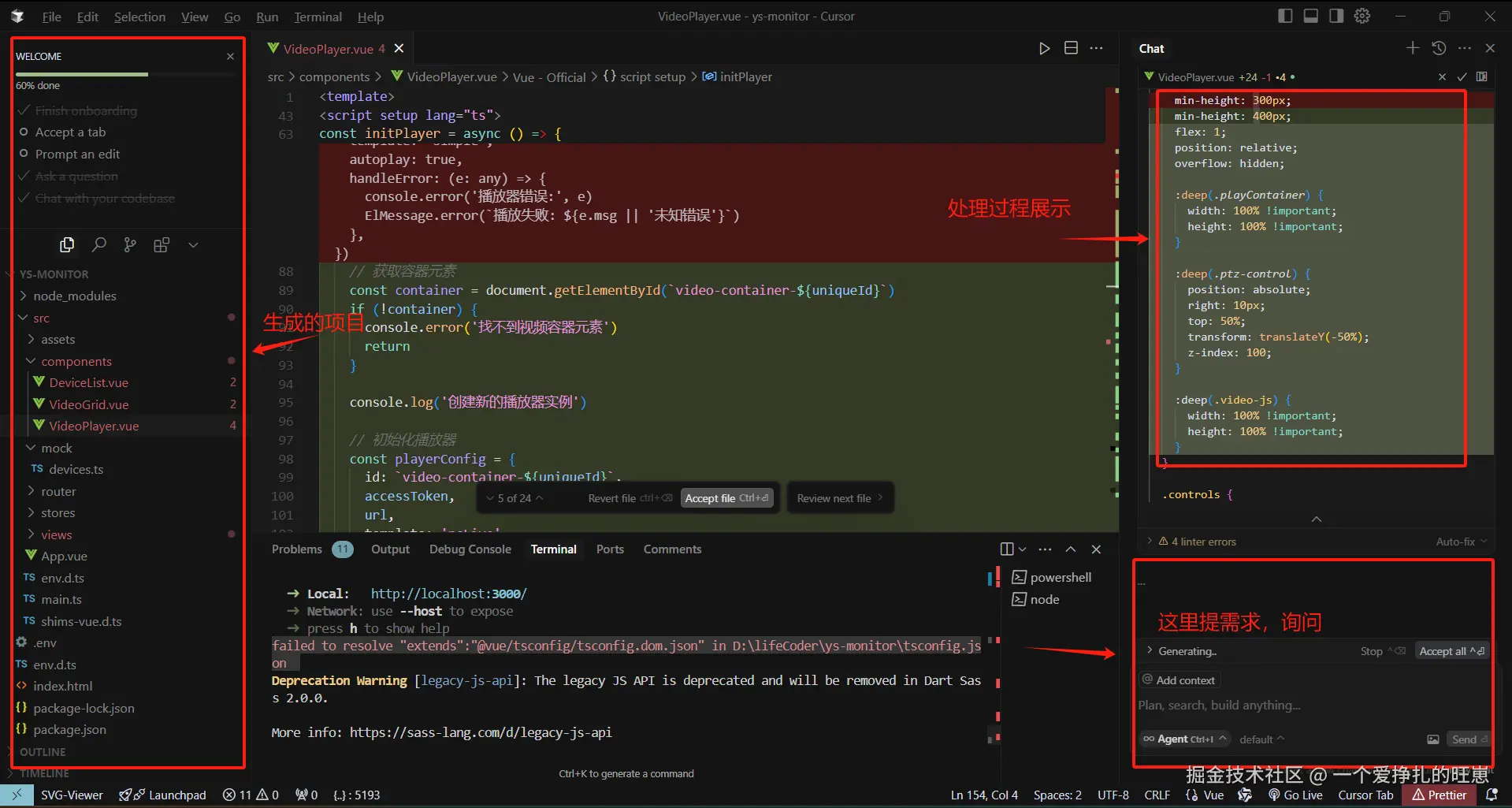Click forwarded ports indicator in status bar
The image size is (1512, 808).
pos(306,795)
